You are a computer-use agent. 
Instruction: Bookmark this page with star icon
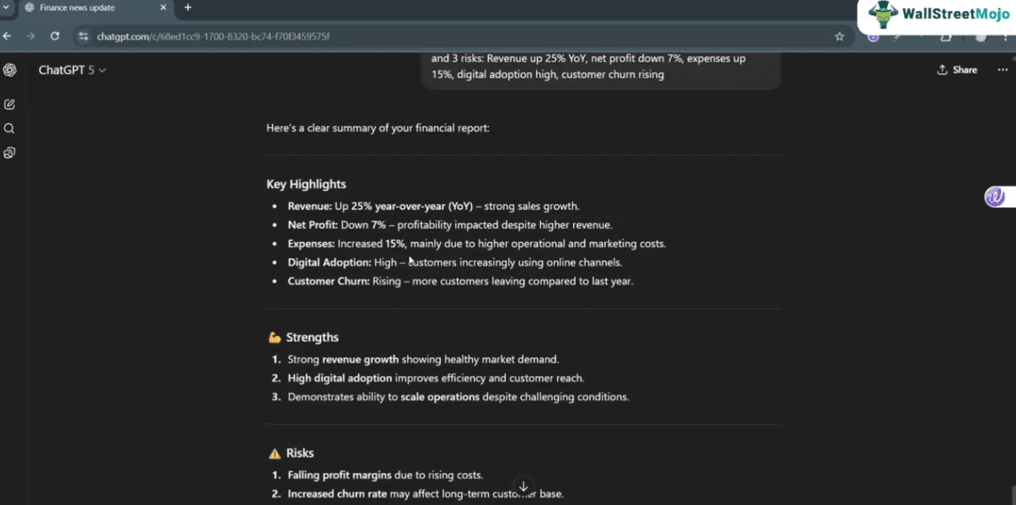point(839,36)
